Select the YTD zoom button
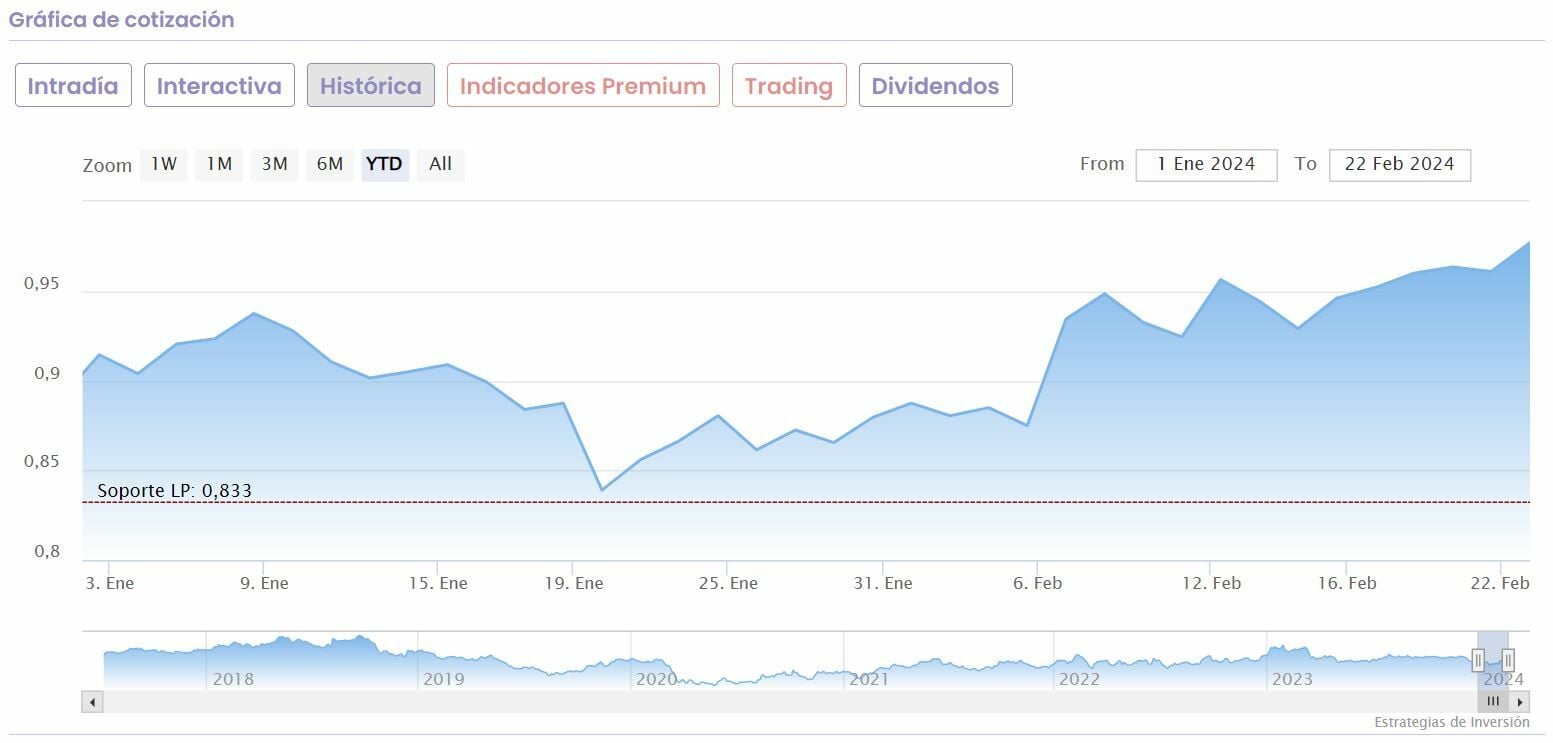This screenshot has width=1553, height=743. click(x=384, y=164)
